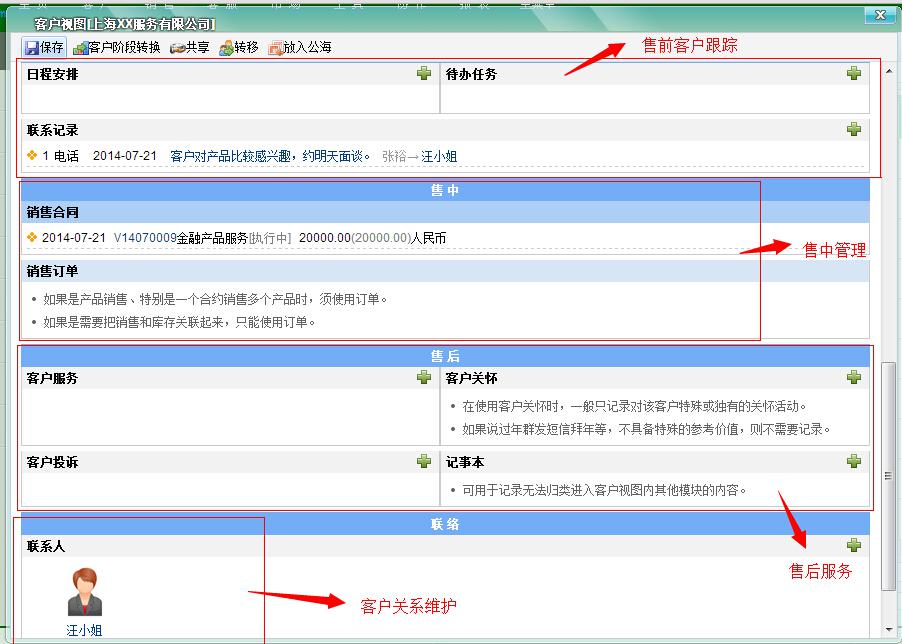This screenshot has width=902, height=644.
Task: Click the 汪小姐 contact avatar
Action: 85,592
